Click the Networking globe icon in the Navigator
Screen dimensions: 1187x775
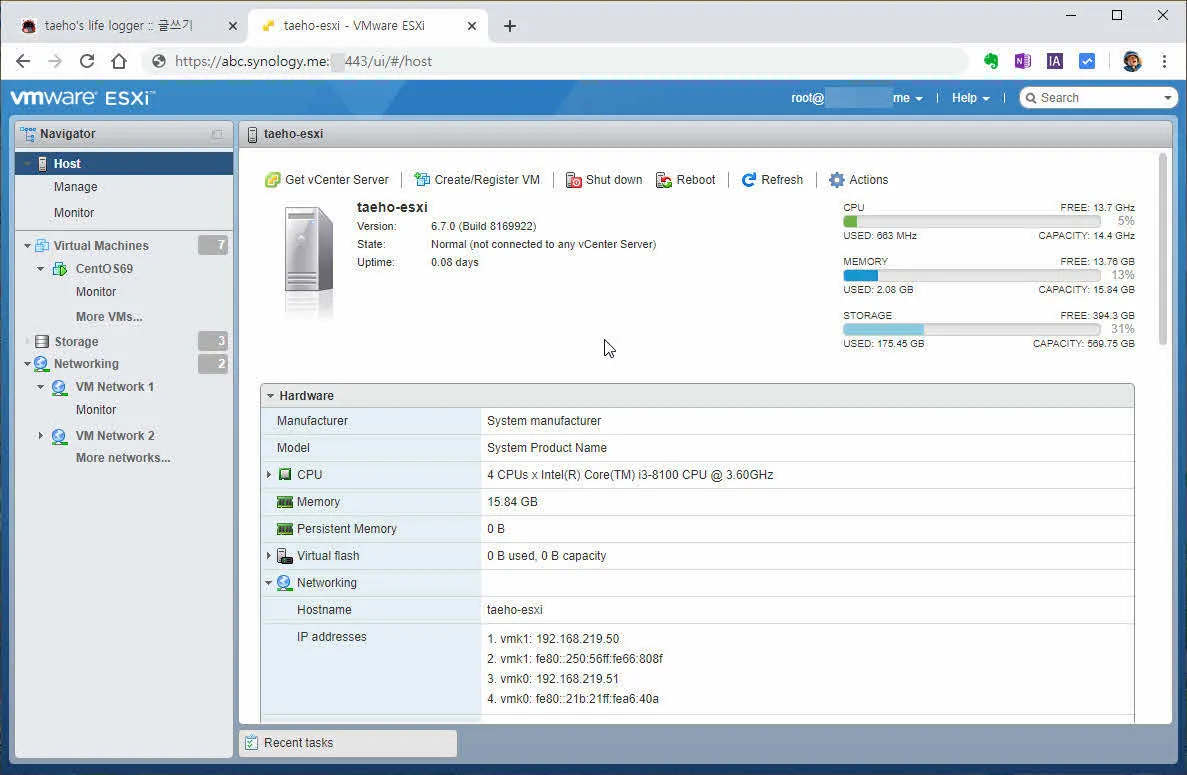click(42, 364)
